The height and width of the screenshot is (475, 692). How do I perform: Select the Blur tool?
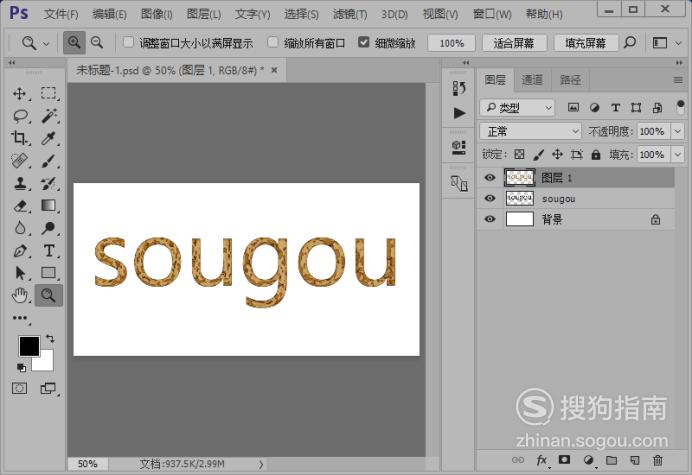19,228
